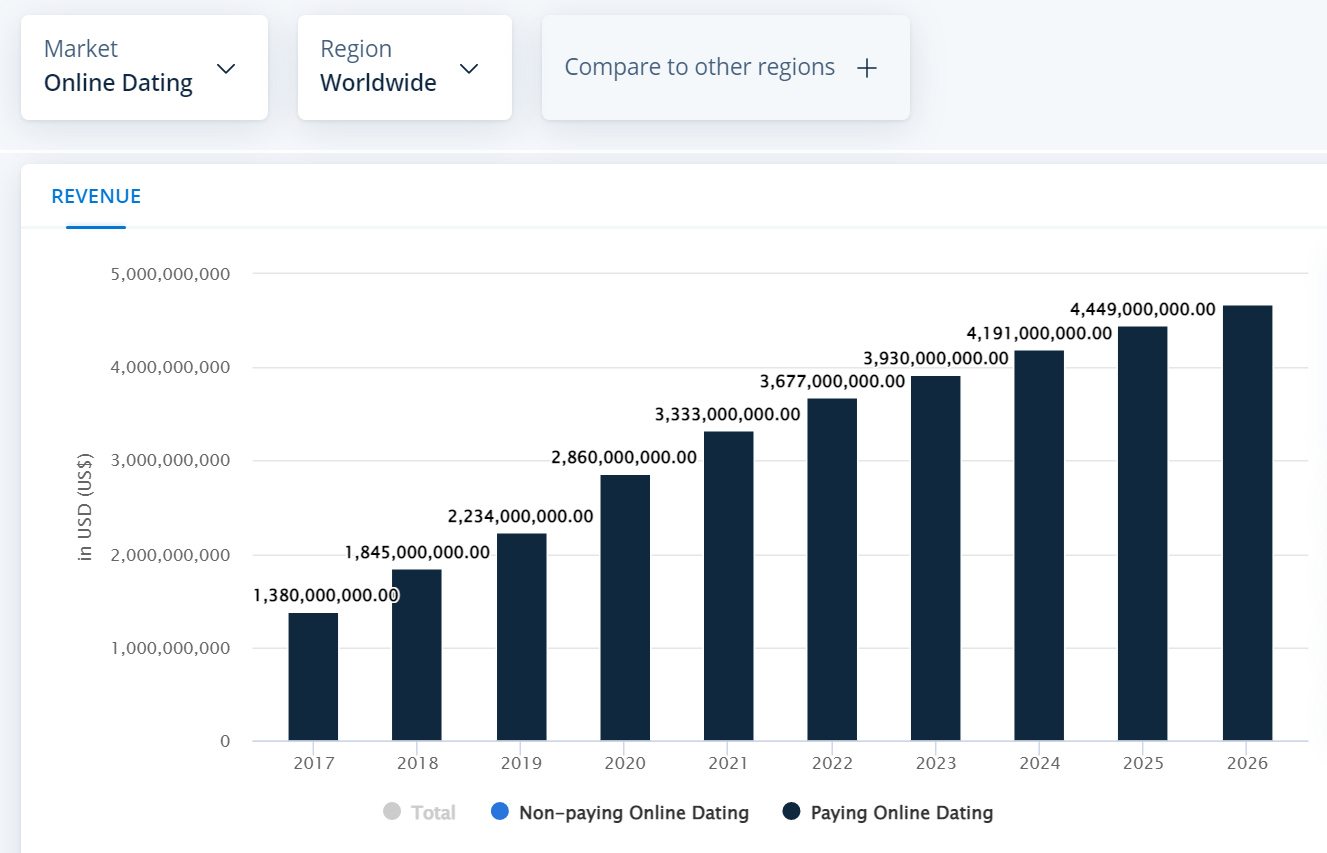
Task: Click the grey Total legend dot
Action: (390, 812)
